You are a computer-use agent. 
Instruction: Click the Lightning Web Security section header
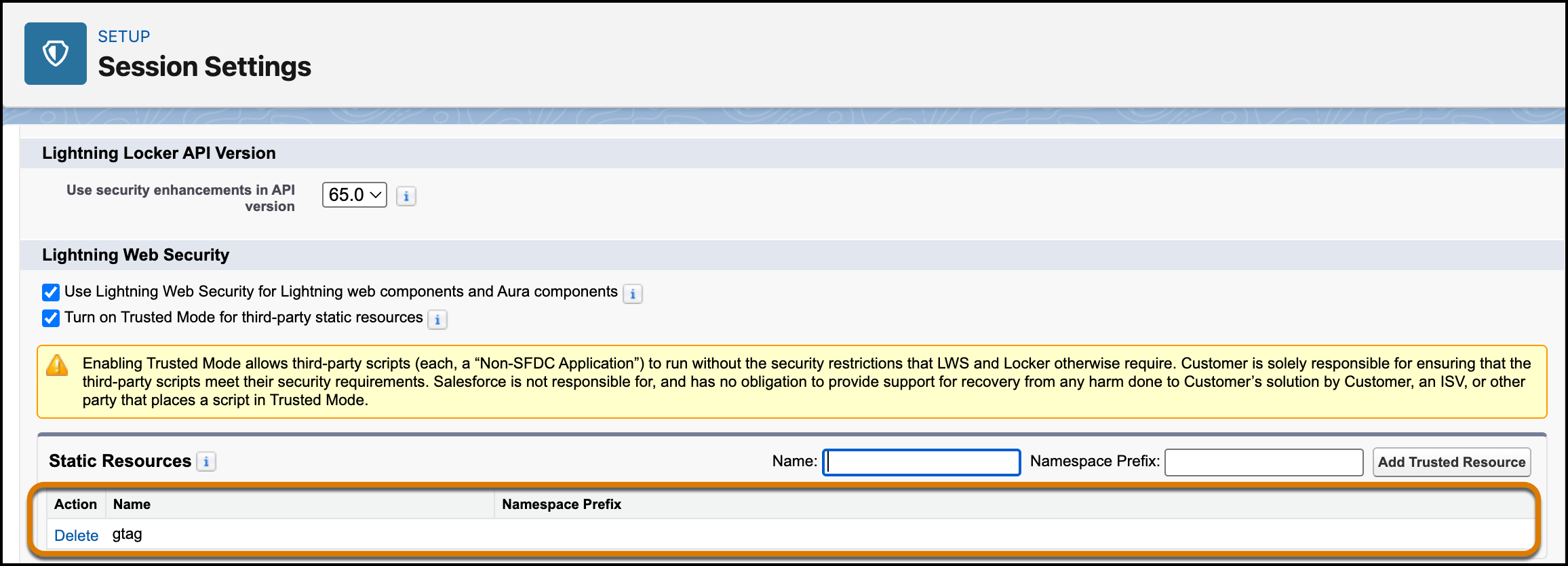tap(136, 255)
